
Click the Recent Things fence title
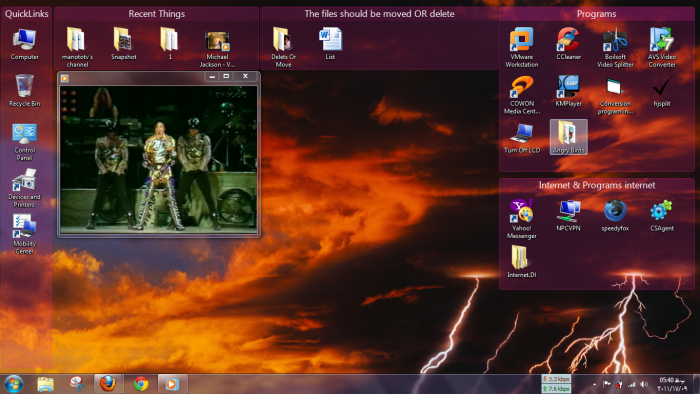pos(157,14)
